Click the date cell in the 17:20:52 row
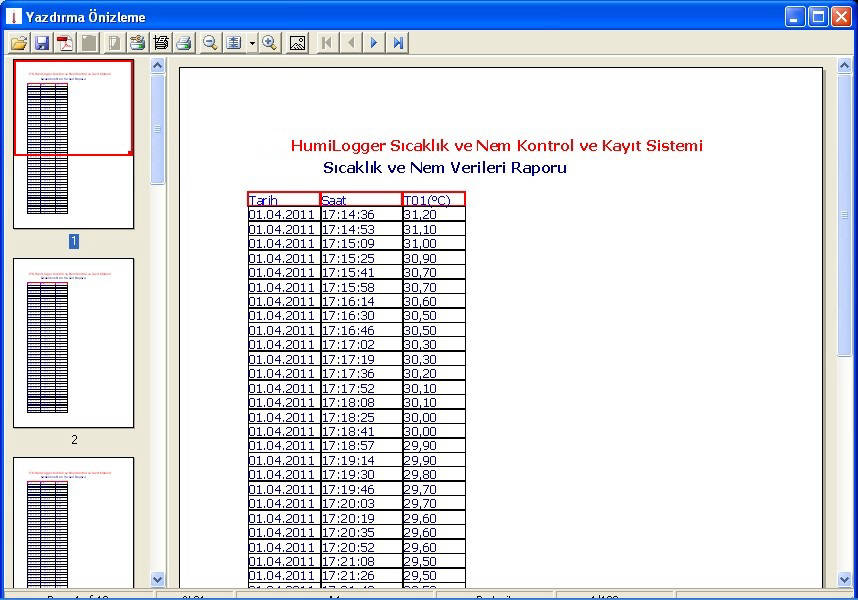The image size is (858, 600). 282,547
